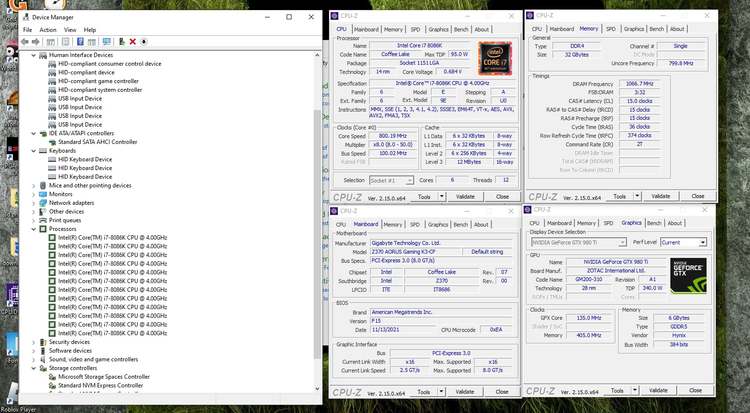Select Standard NVM Express Controller
This screenshot has width=750, height=413.
100,386
